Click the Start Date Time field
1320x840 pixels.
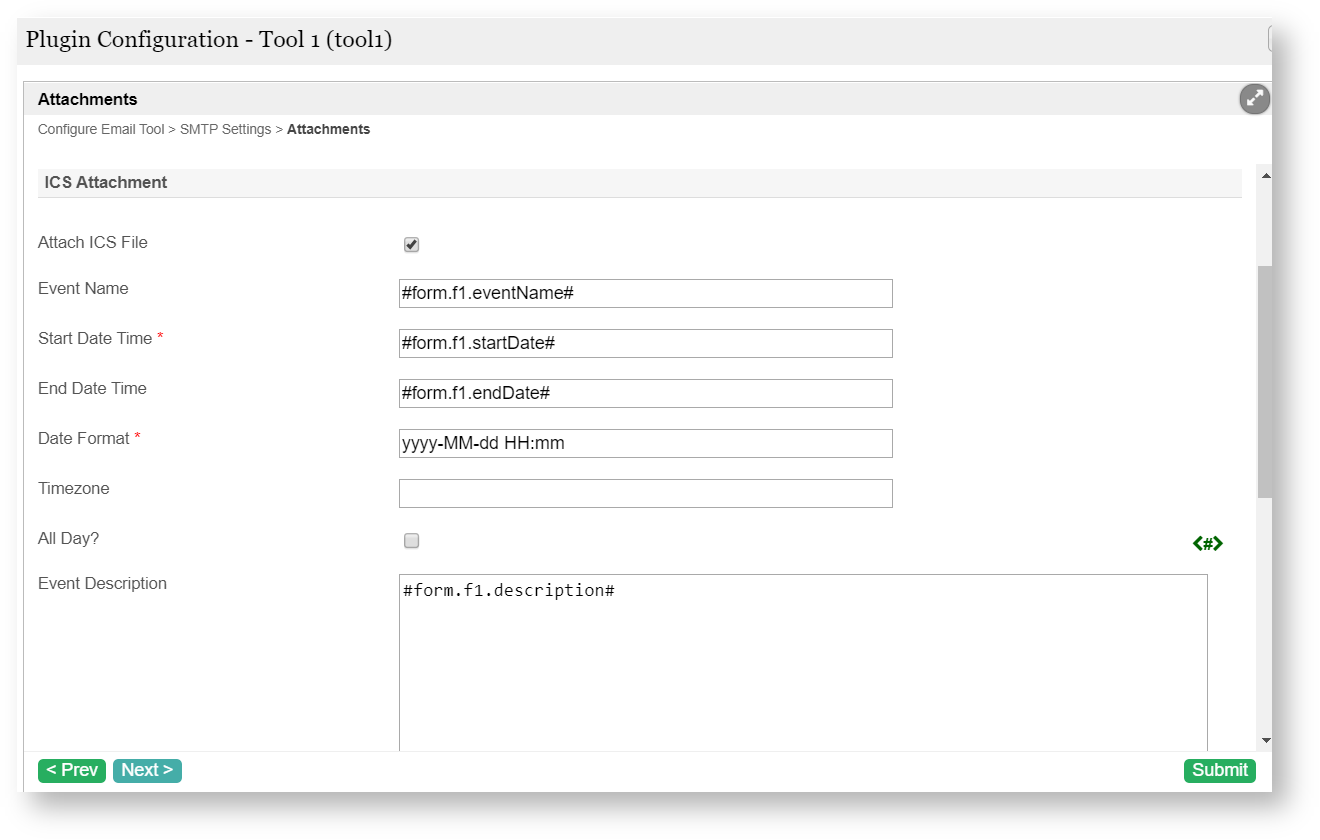(645, 343)
